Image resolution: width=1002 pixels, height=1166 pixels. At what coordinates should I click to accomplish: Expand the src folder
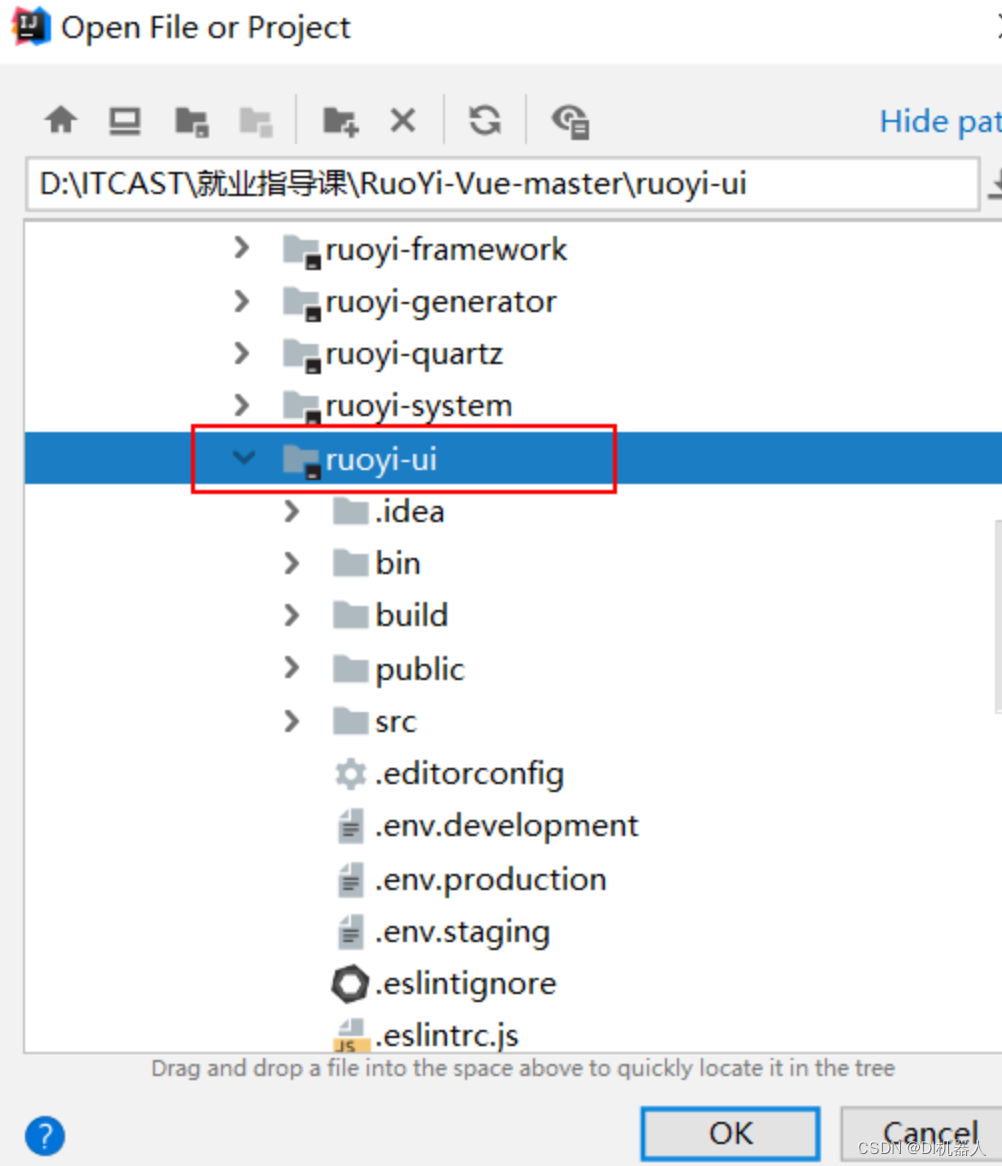click(292, 721)
